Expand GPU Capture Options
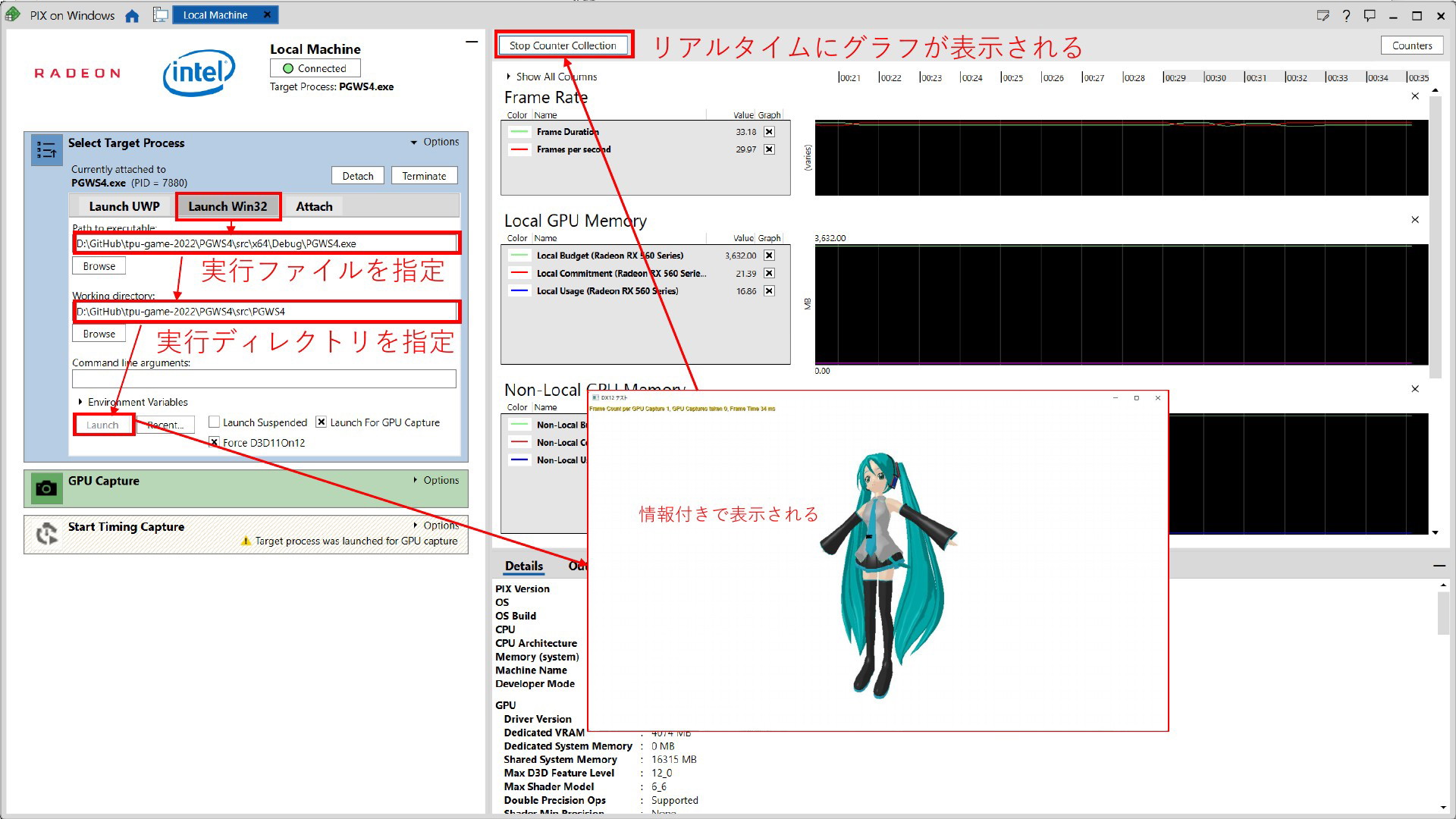Image resolution: width=1456 pixels, height=819 pixels. click(x=436, y=480)
